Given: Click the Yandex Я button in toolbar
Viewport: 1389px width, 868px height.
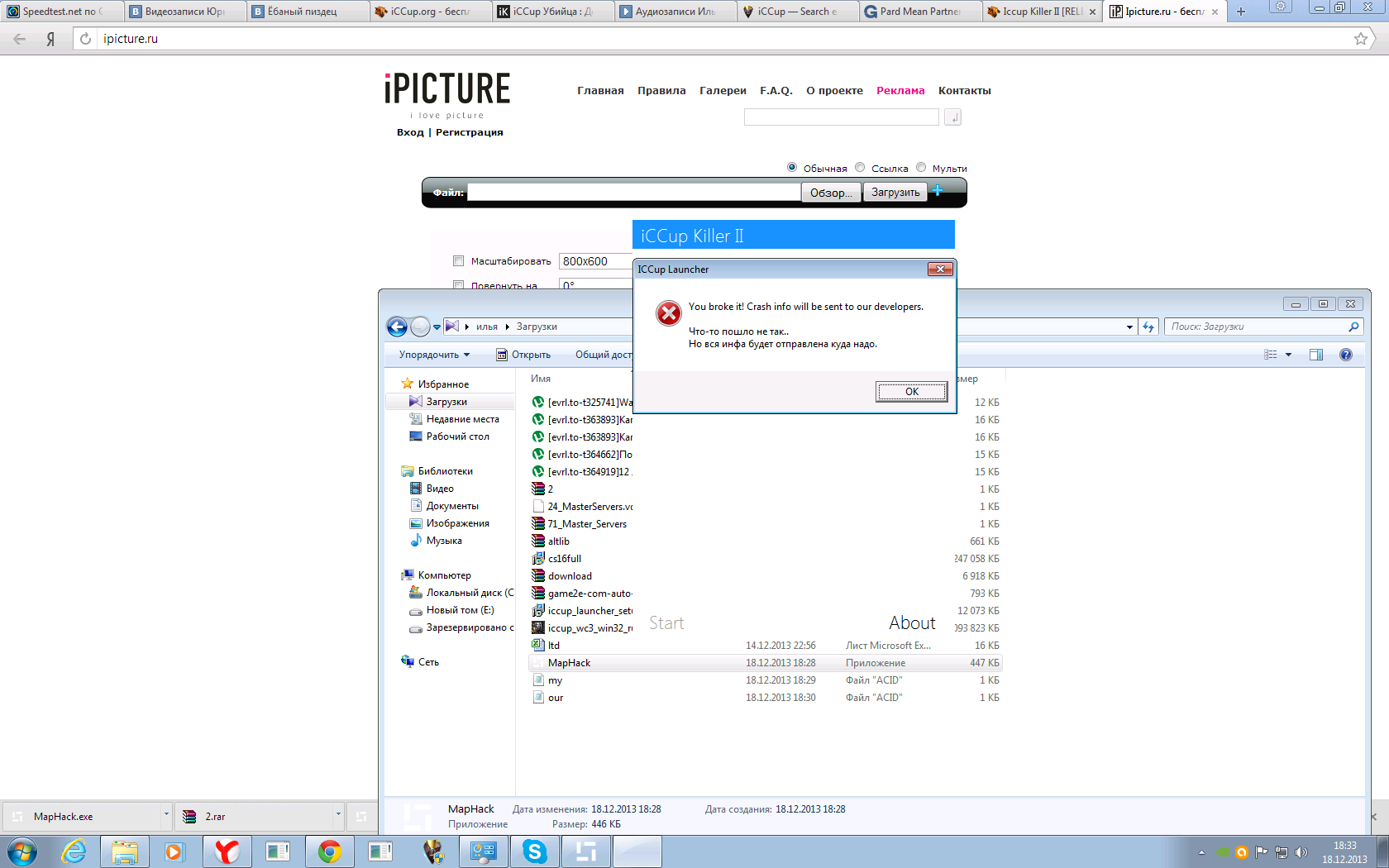Looking at the screenshot, I should pos(51,39).
